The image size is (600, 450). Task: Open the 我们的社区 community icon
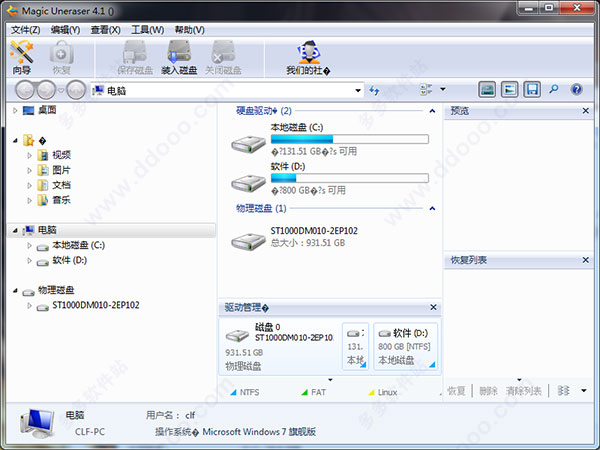(x=308, y=57)
